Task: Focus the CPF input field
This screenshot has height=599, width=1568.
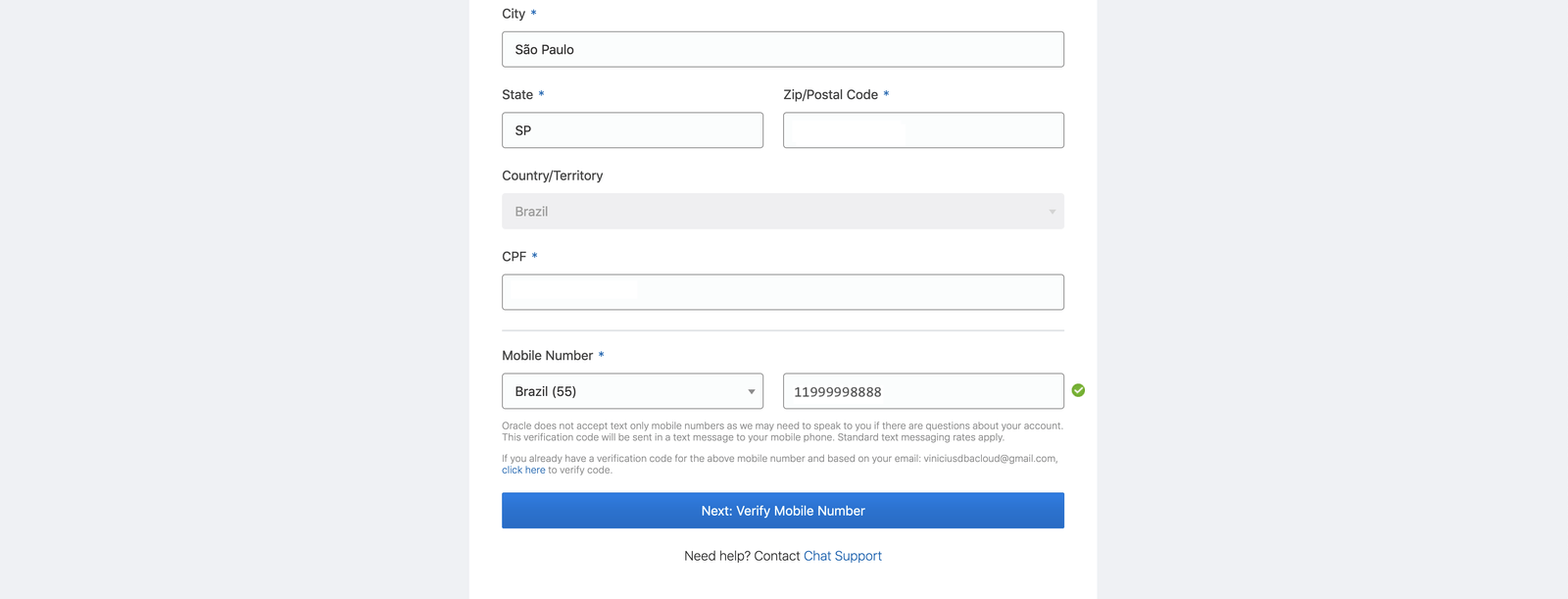Action: (x=782, y=292)
